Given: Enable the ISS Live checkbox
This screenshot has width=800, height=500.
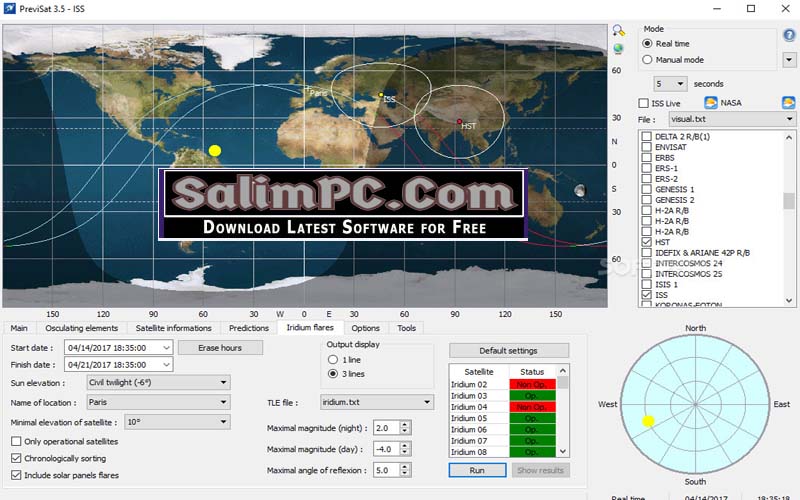Looking at the screenshot, I should coord(643,103).
